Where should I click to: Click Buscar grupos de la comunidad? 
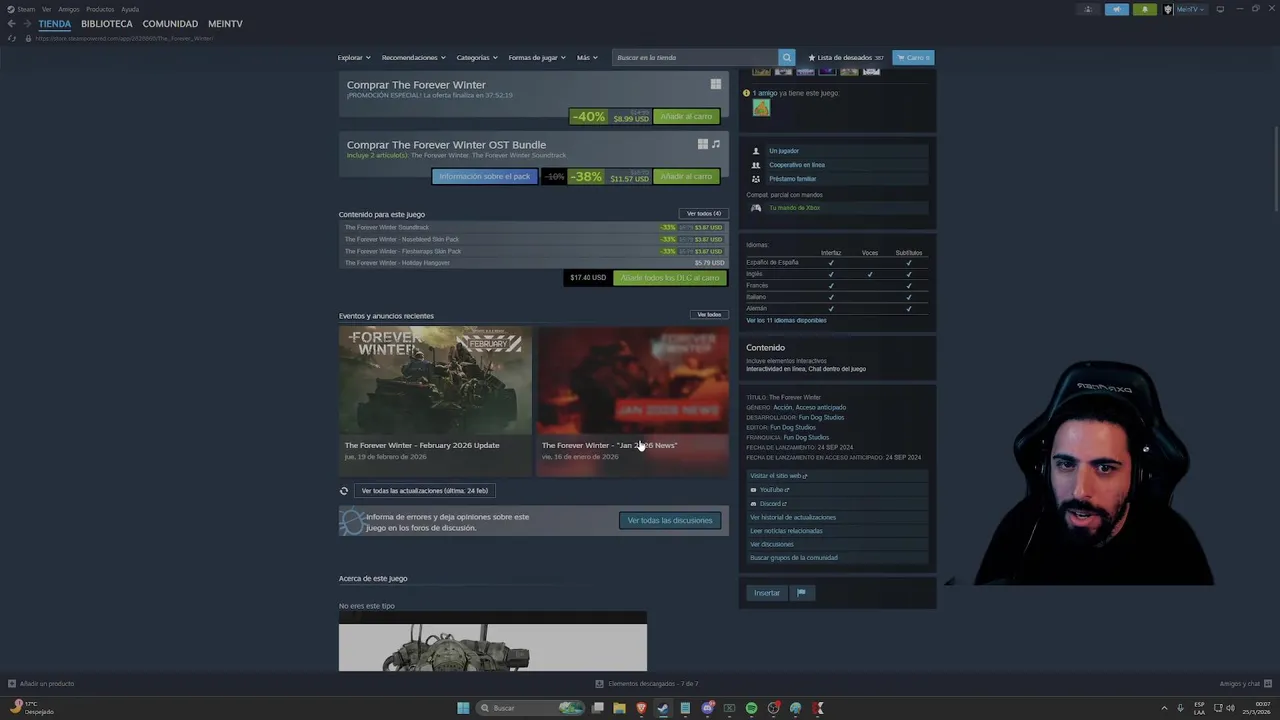tap(794, 558)
